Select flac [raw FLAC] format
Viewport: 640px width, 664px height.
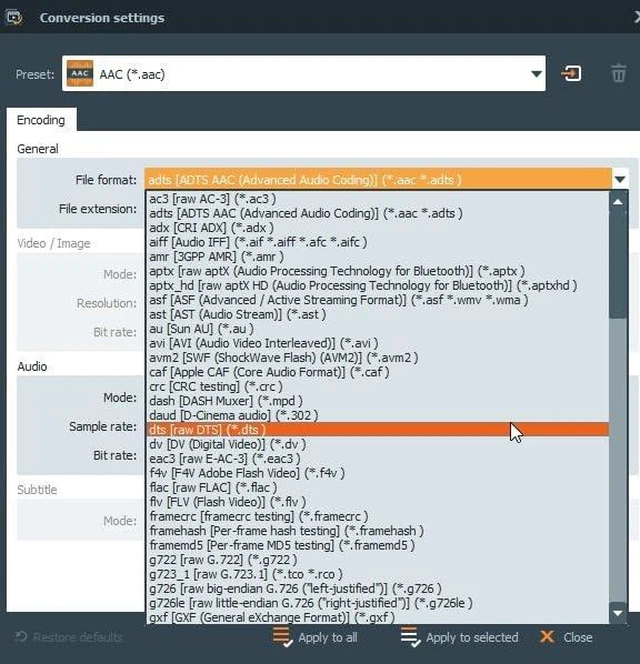pos(377,487)
